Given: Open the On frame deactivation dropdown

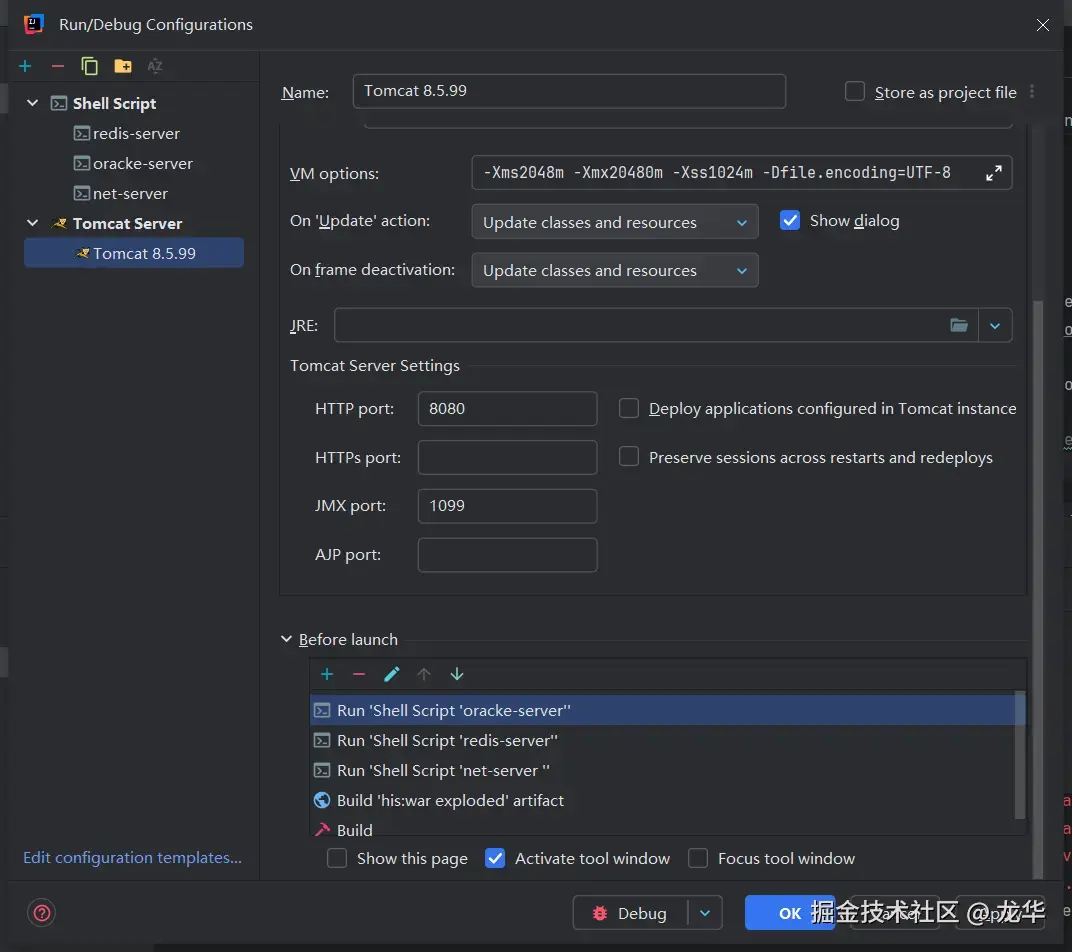Looking at the screenshot, I should [614, 270].
